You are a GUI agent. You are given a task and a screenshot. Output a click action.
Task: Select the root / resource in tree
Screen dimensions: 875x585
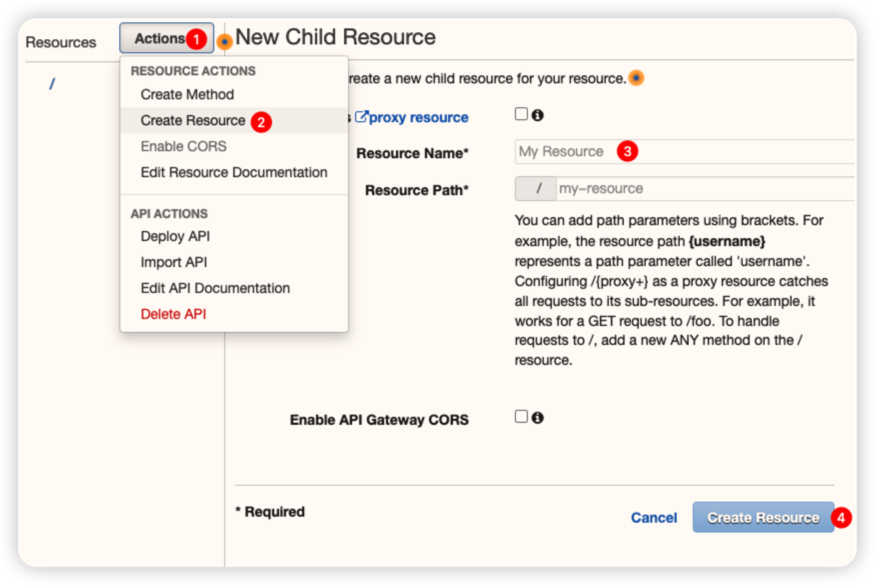pyautogui.click(x=52, y=84)
